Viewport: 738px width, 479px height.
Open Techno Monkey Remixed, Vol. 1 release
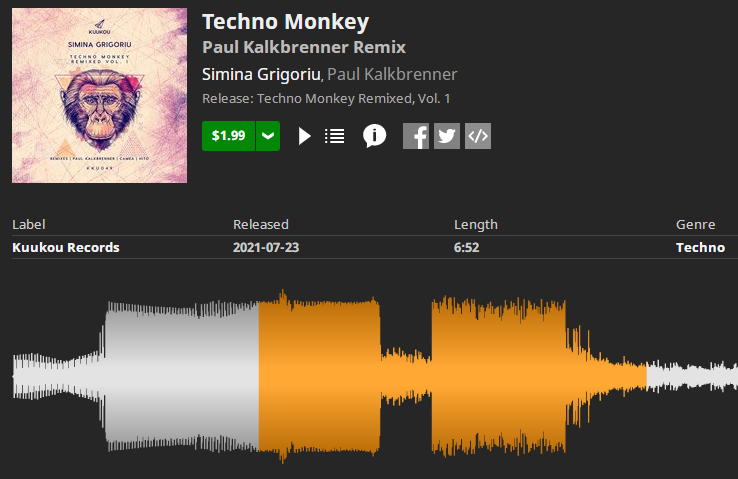[353, 98]
